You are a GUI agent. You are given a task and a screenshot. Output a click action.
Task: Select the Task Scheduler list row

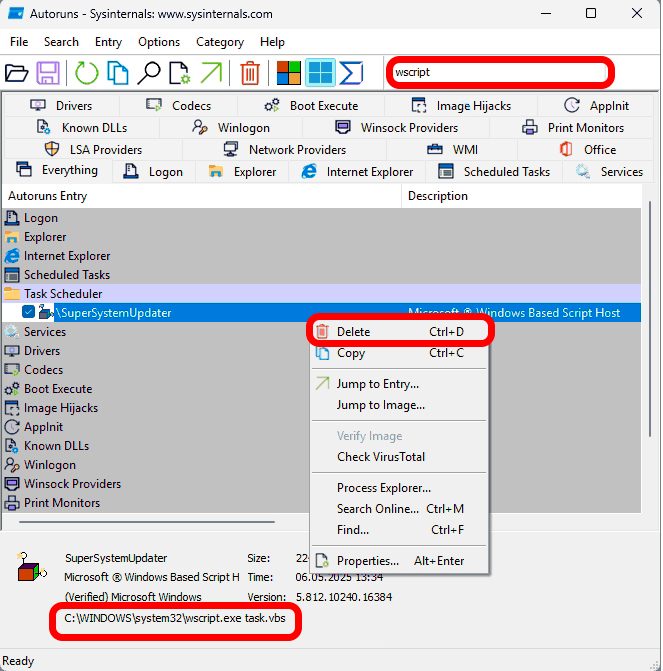tap(321, 294)
